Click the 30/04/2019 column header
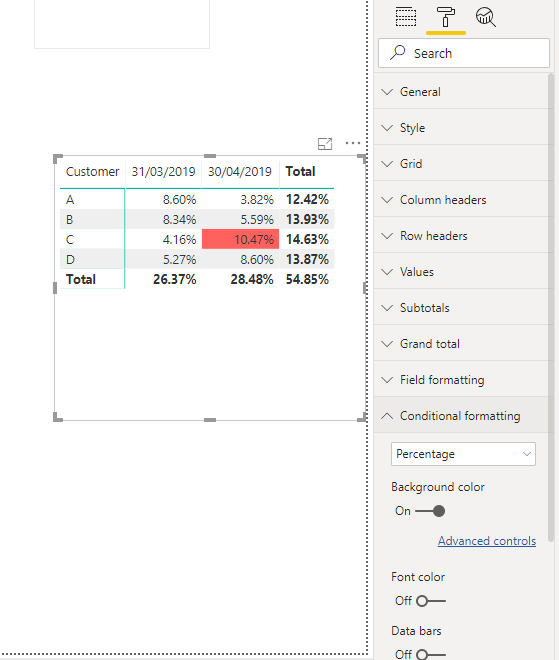The image size is (559, 660). click(x=240, y=172)
